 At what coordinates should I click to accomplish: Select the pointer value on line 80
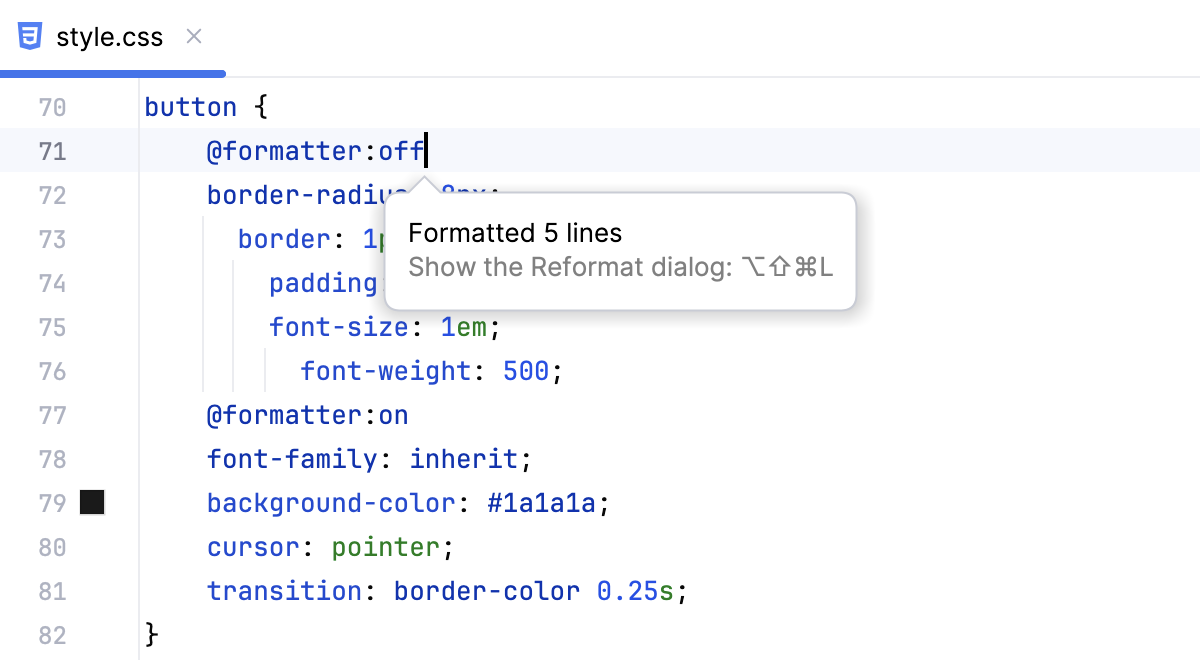pyautogui.click(x=386, y=547)
